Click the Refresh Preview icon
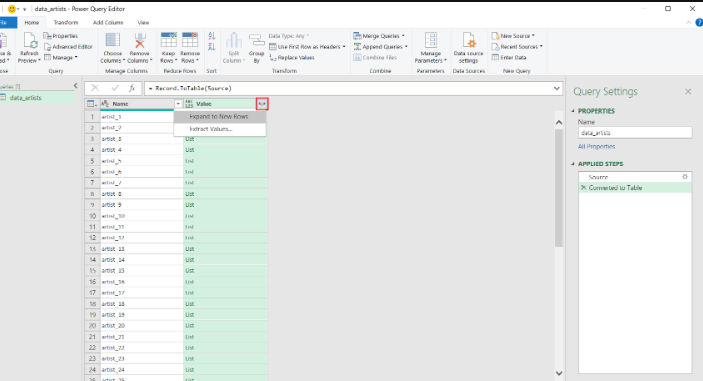 pos(30,41)
